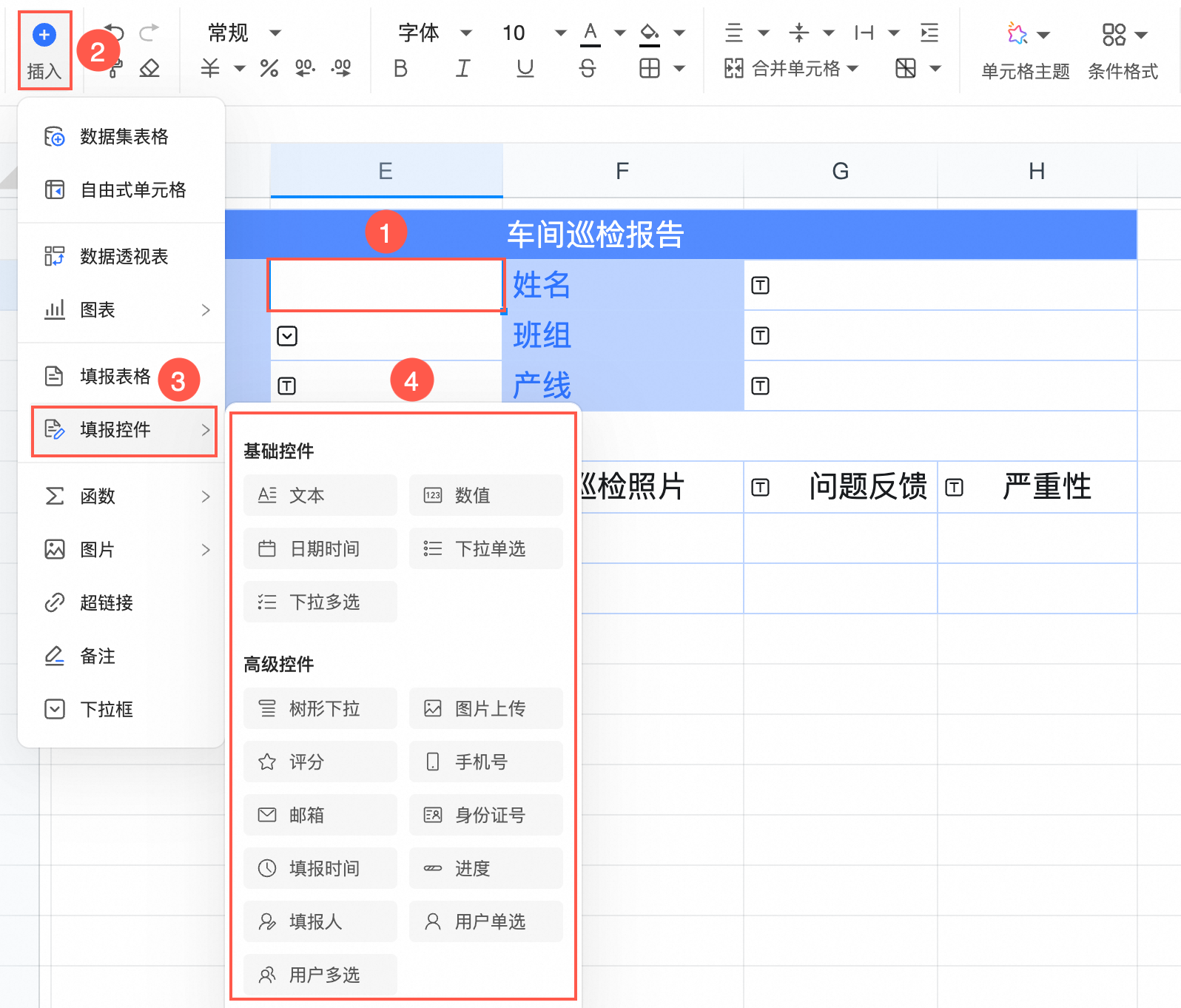Image resolution: width=1181 pixels, height=1008 pixels.
Task: Insert the 手机号 phone number control
Action: (486, 762)
